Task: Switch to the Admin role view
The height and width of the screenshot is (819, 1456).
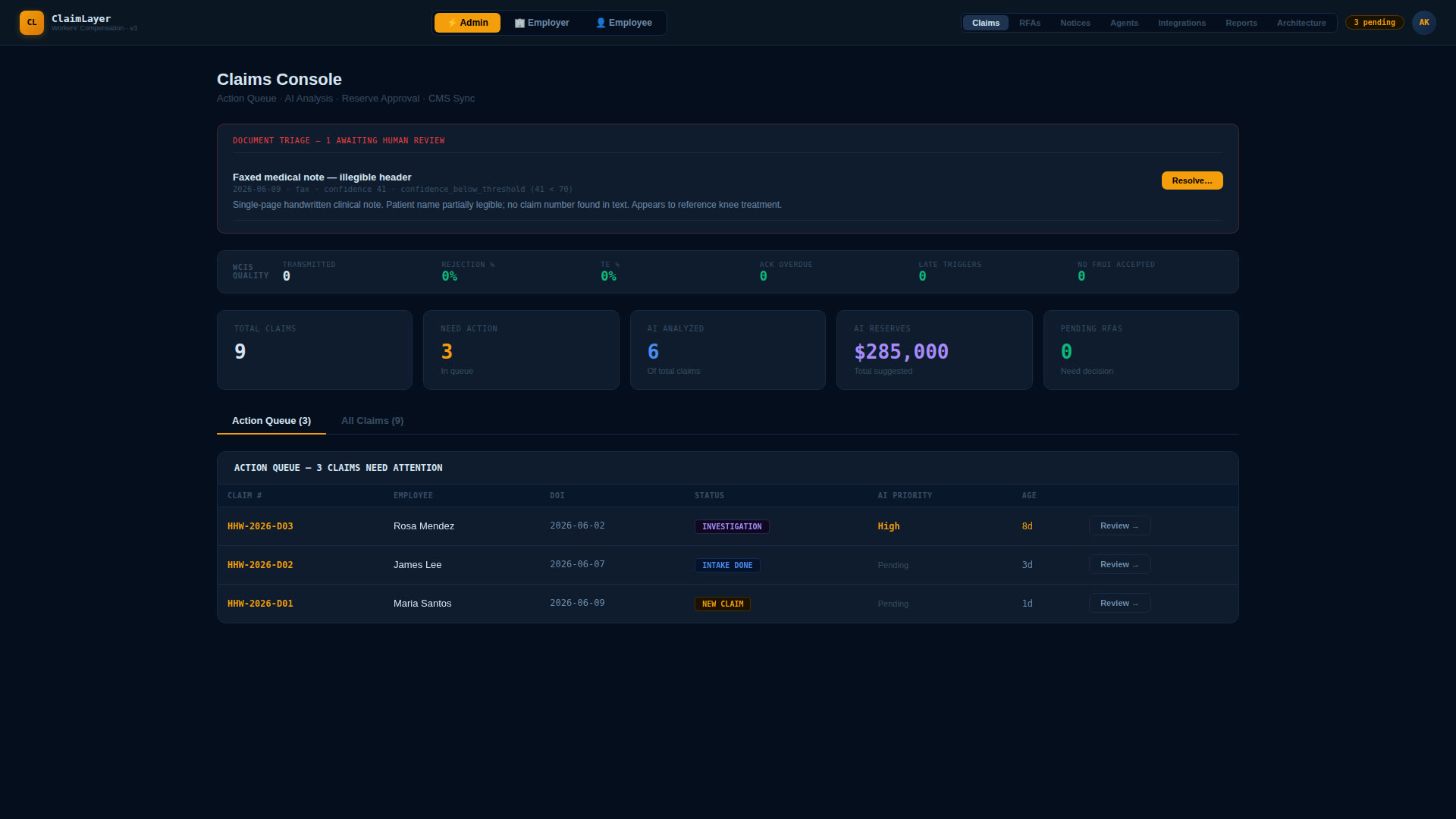Action: [467, 23]
